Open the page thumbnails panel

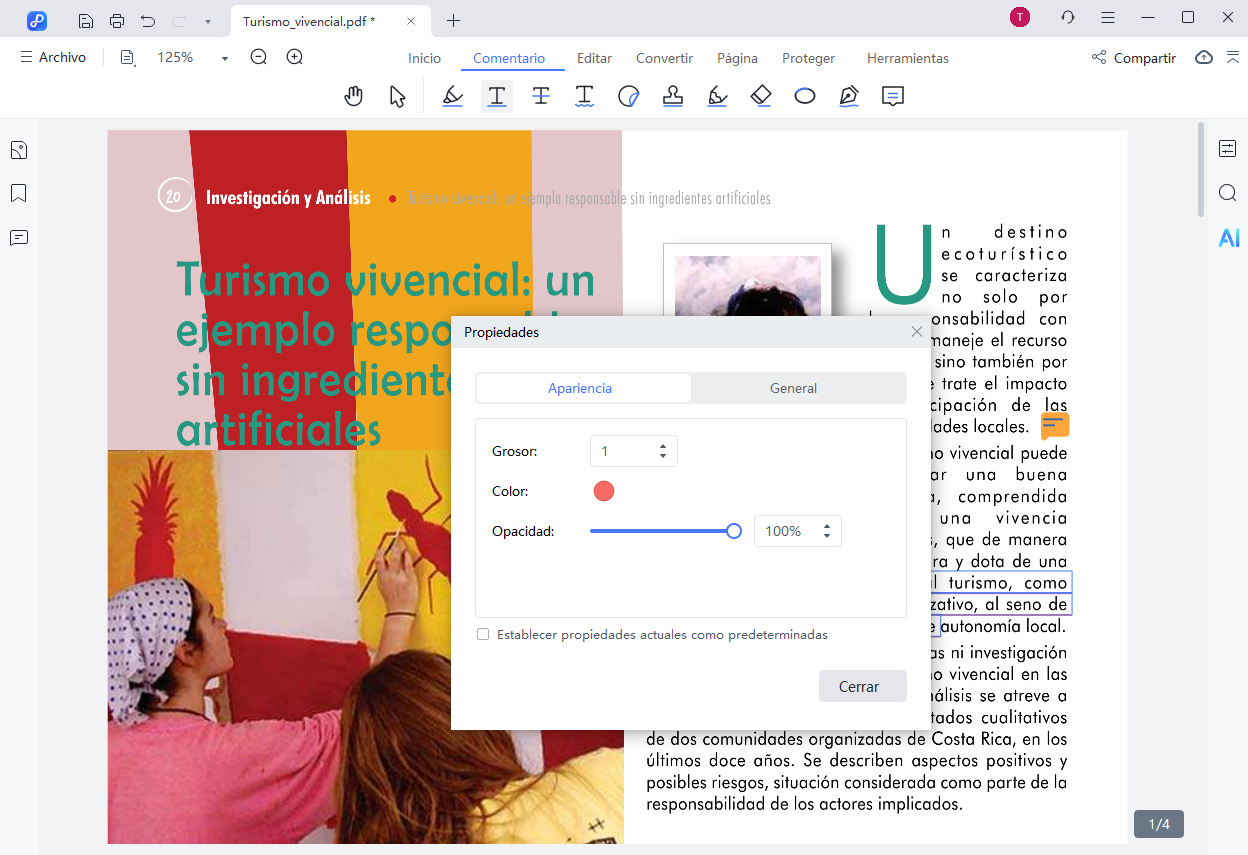tap(18, 149)
